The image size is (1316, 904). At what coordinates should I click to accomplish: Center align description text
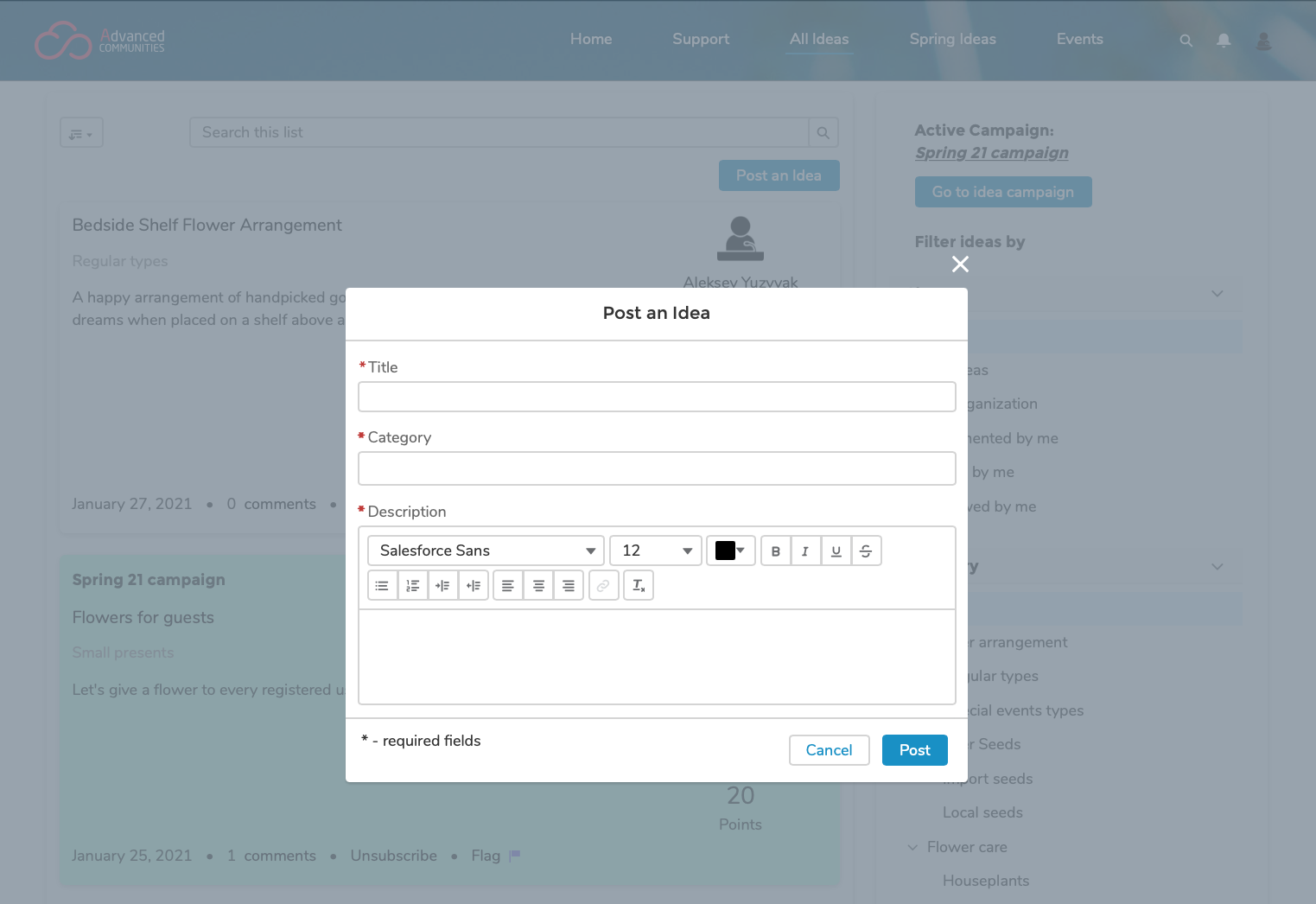538,585
